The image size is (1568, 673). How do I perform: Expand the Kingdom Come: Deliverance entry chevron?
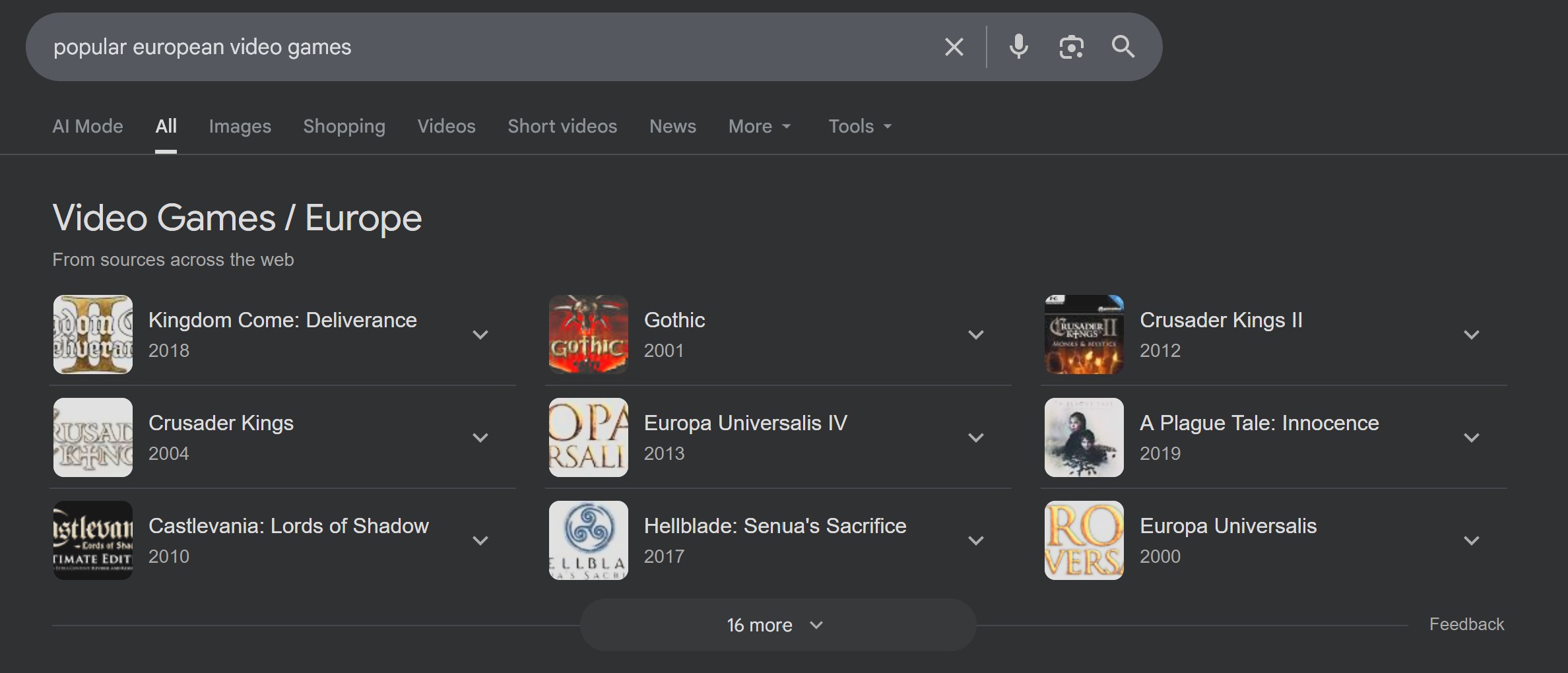480,335
